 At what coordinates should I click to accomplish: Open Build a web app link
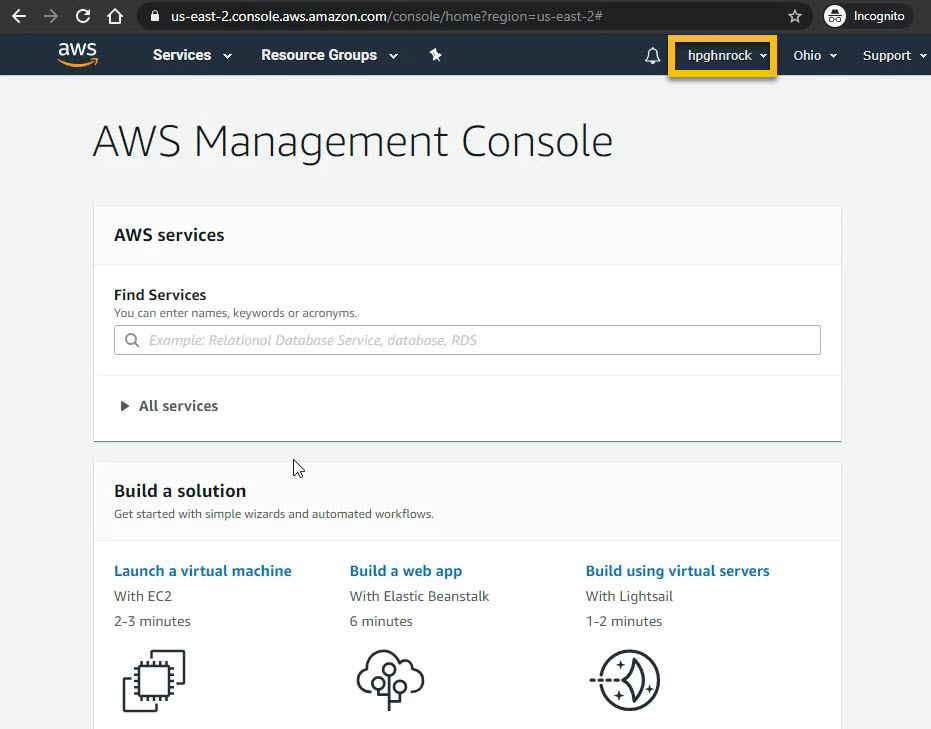click(x=406, y=571)
